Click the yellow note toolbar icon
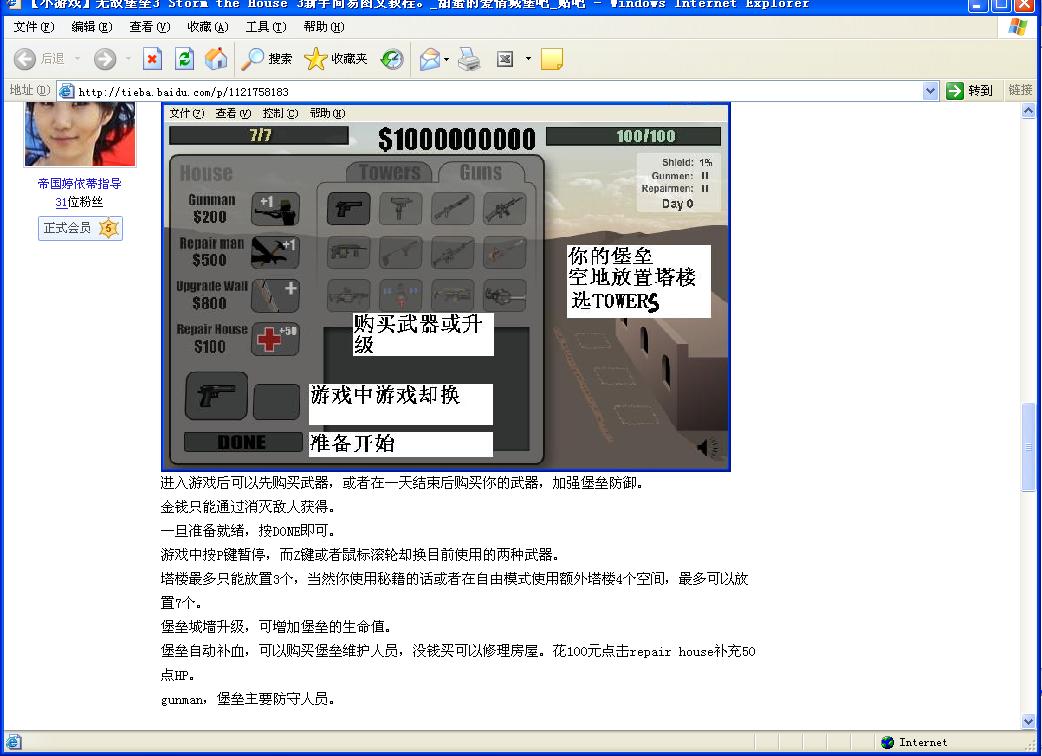This screenshot has width=1042, height=756. click(552, 59)
